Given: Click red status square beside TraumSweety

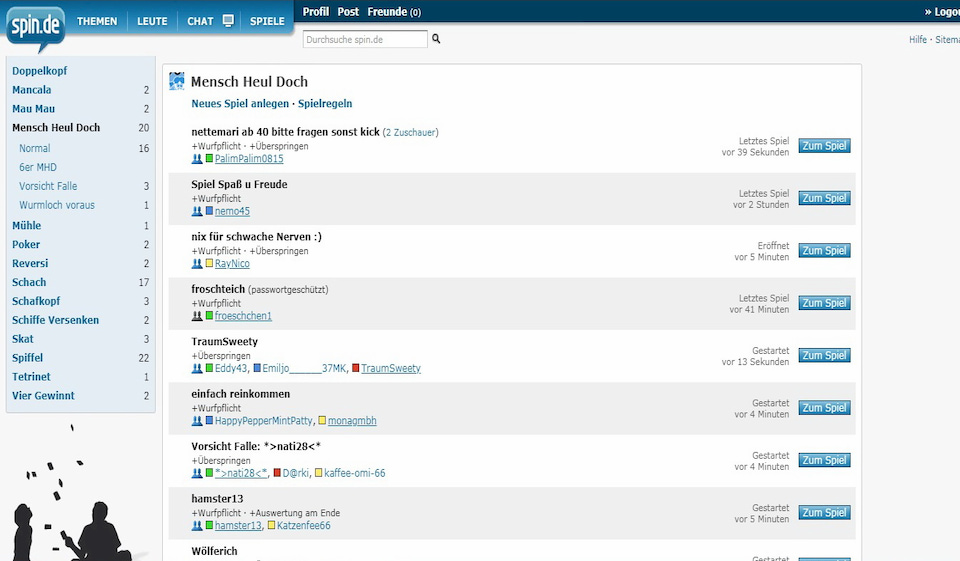Looking at the screenshot, I should [356, 369].
